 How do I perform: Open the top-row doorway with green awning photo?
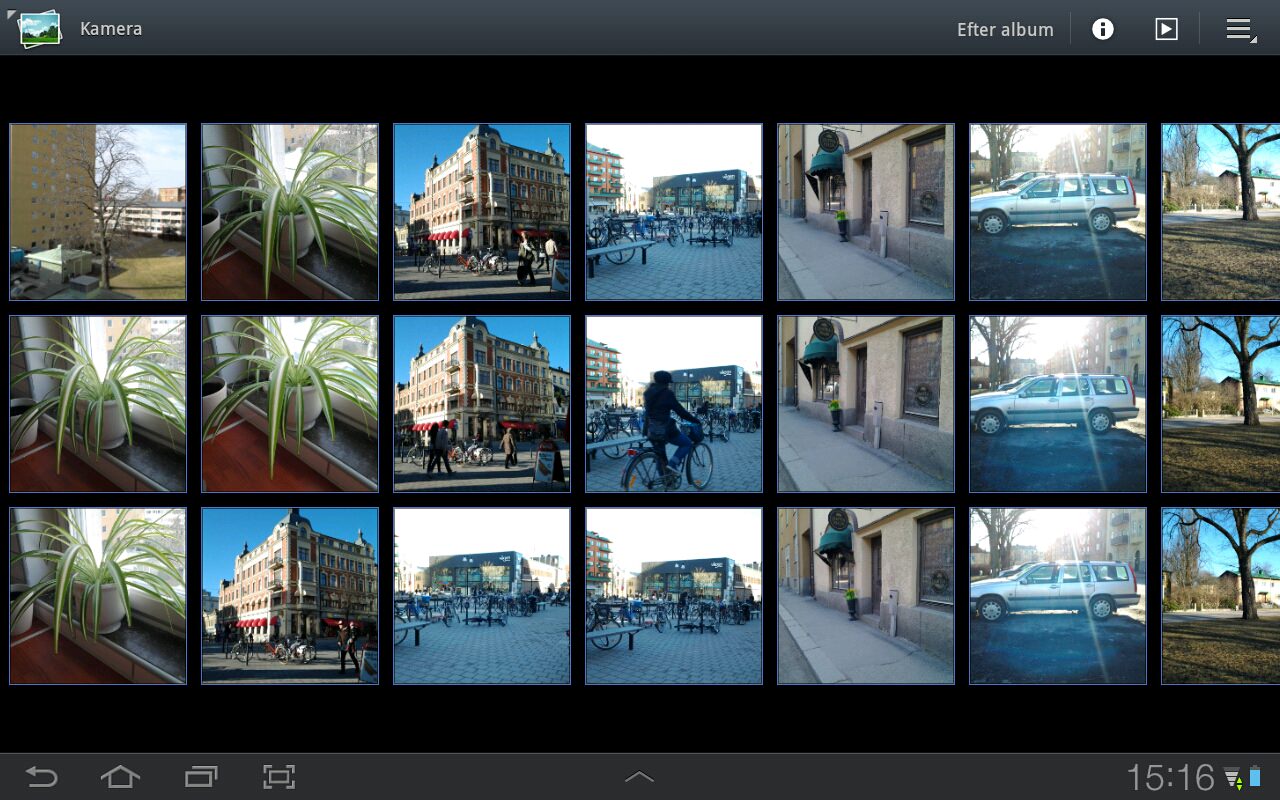pyautogui.click(x=866, y=212)
